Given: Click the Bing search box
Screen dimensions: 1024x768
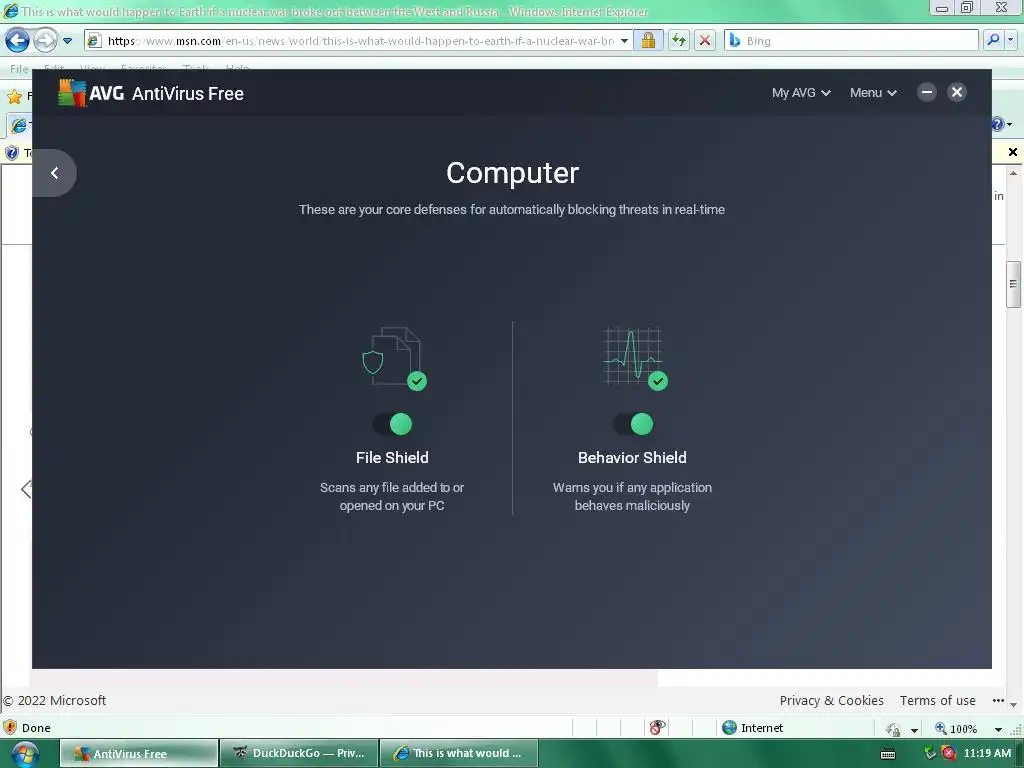Looking at the screenshot, I should tap(851, 40).
